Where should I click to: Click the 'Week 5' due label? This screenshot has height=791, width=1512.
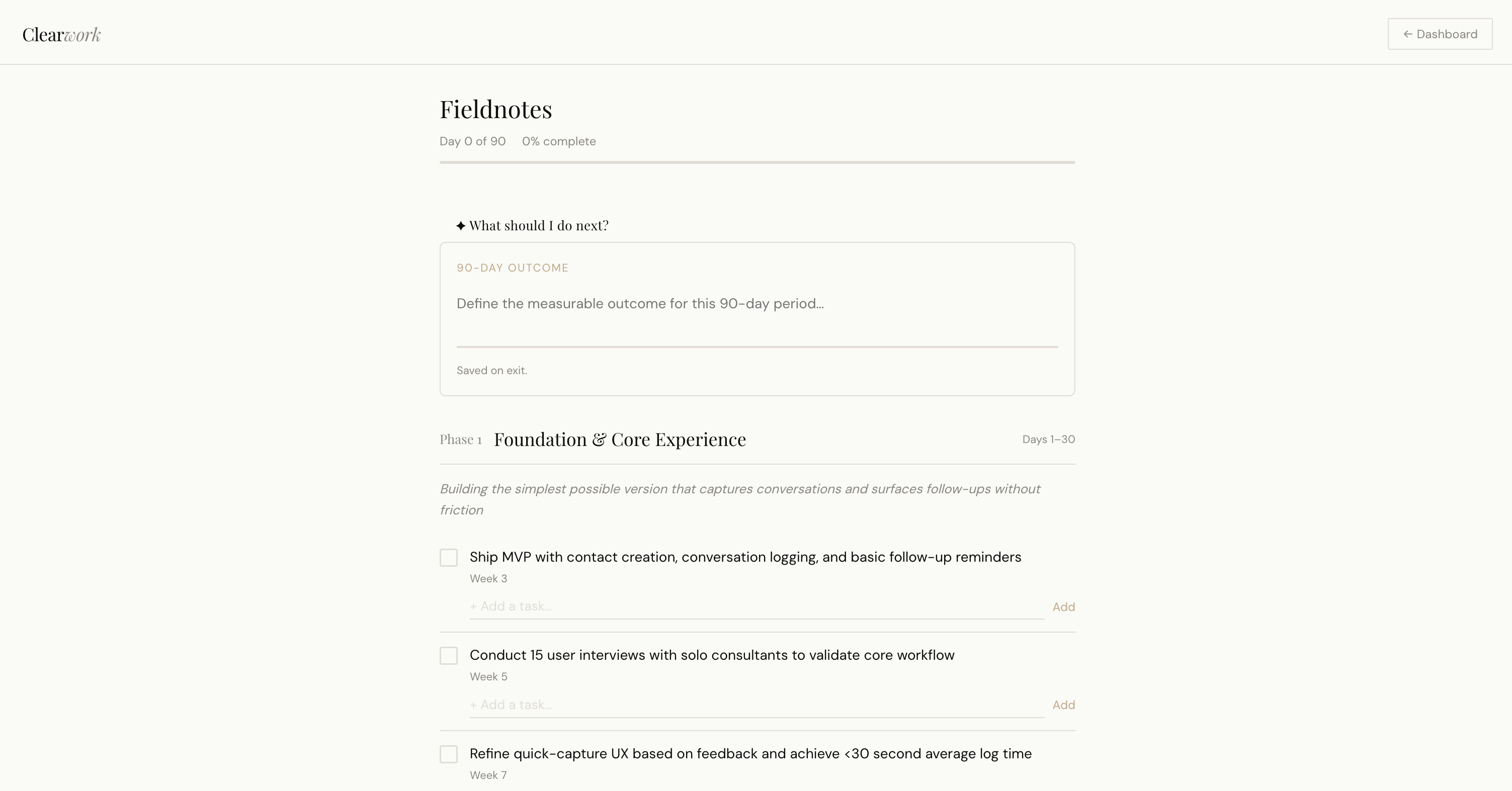[488, 676]
